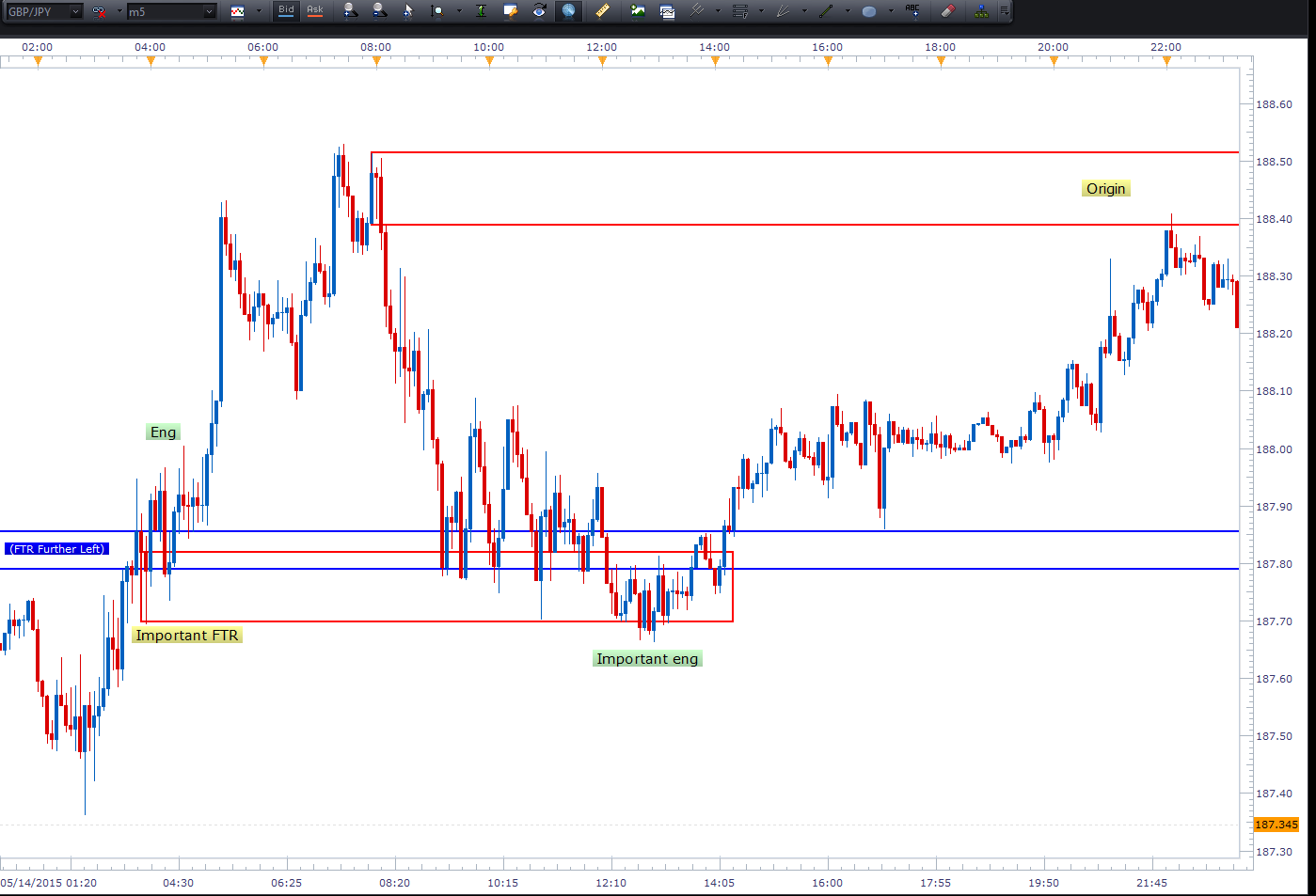Click the Origin chart label

1105,189
